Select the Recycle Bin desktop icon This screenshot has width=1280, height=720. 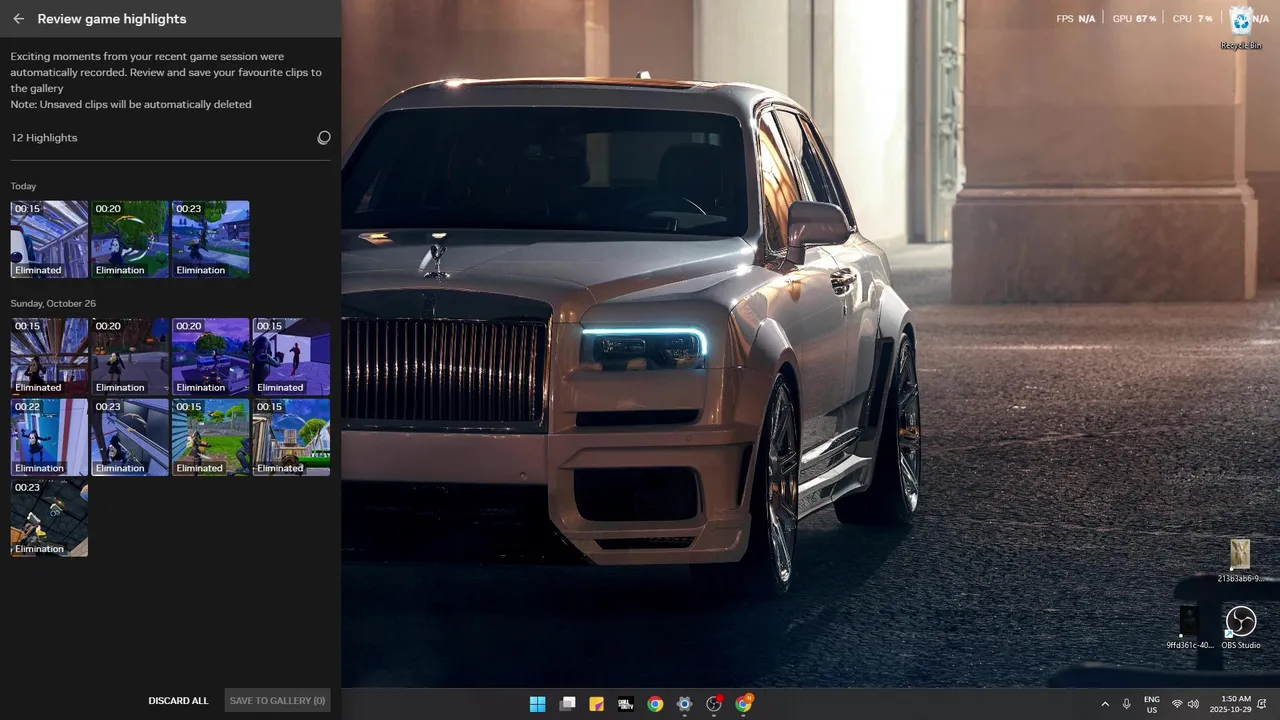pos(1241,28)
